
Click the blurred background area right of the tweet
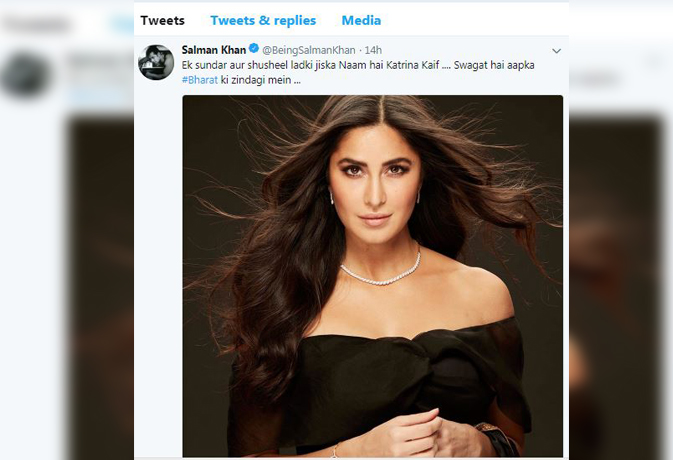pos(620,250)
